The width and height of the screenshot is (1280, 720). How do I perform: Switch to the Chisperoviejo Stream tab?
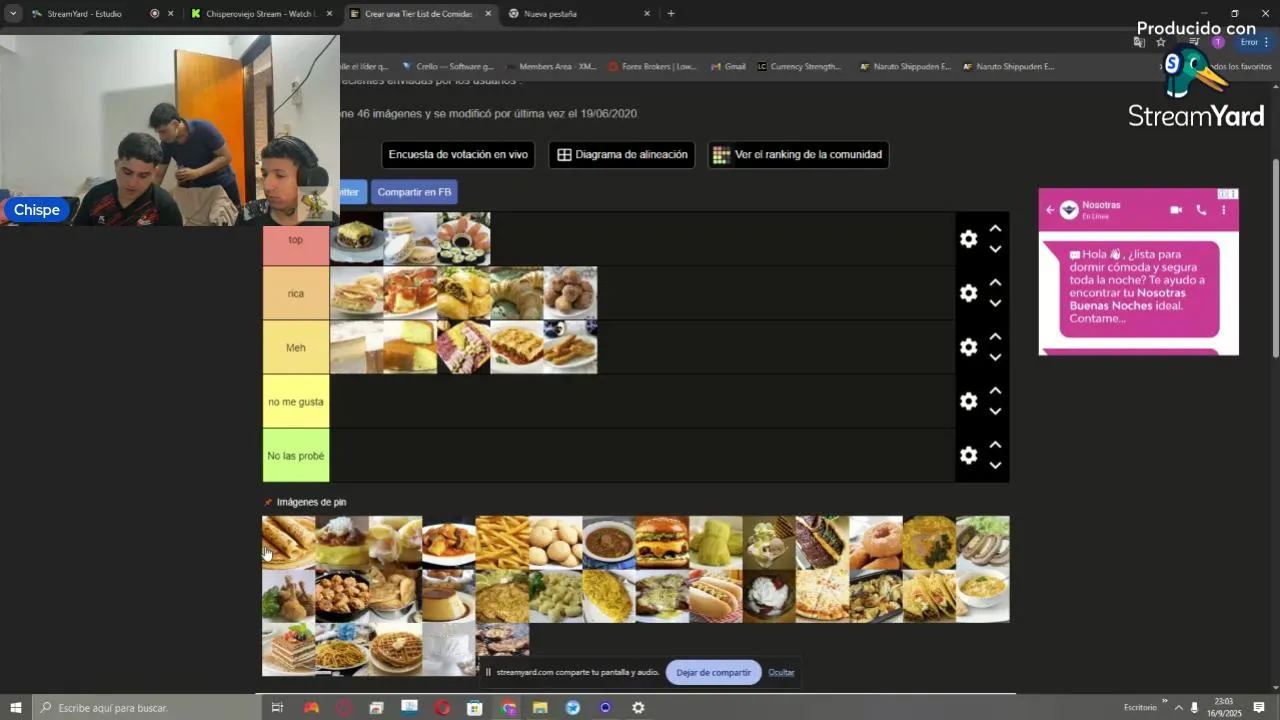coord(258,14)
